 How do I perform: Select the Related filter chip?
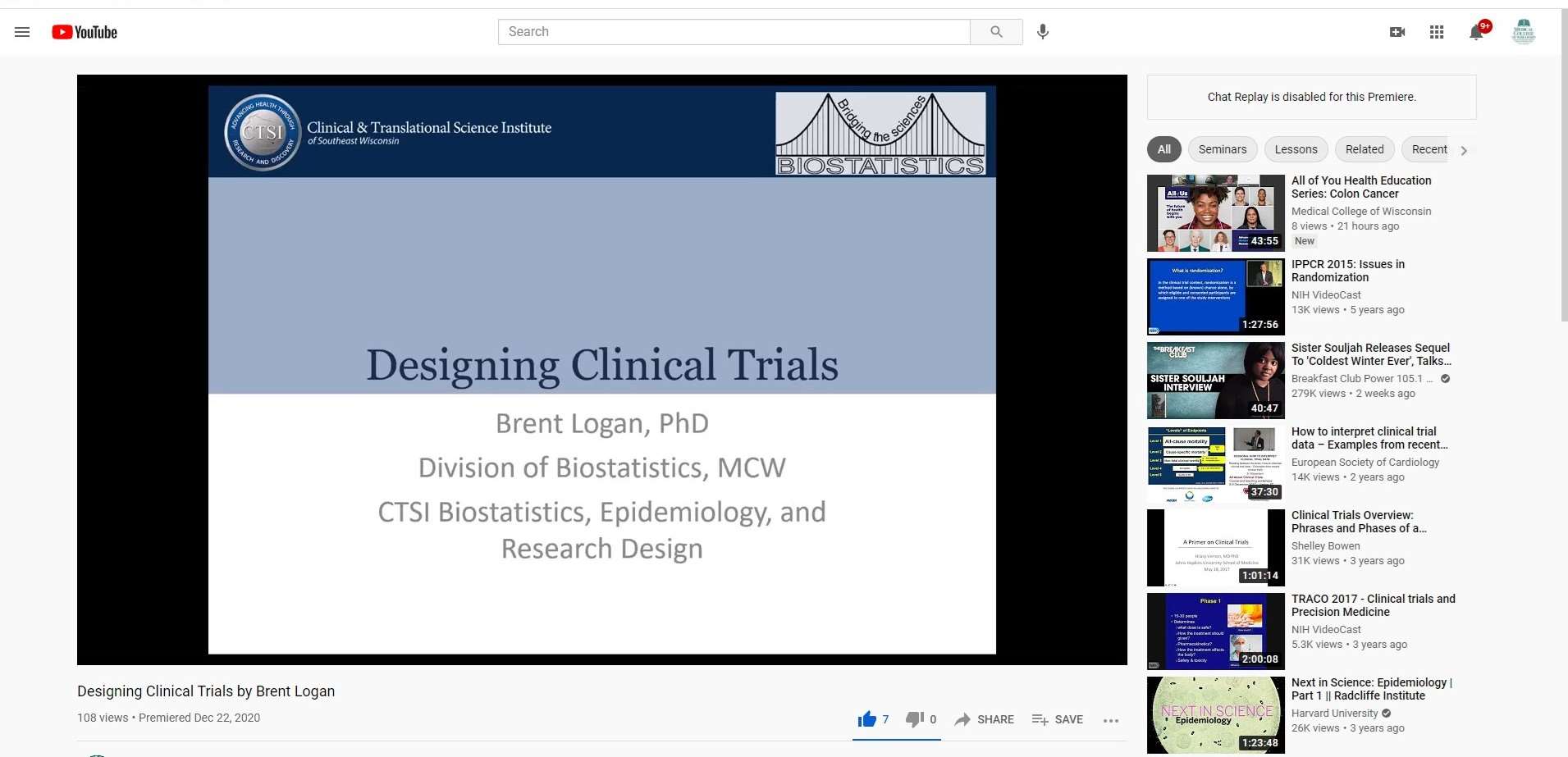tap(1365, 149)
